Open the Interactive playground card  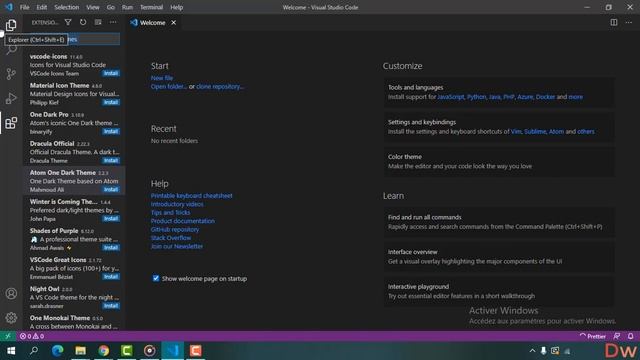pos(499,291)
